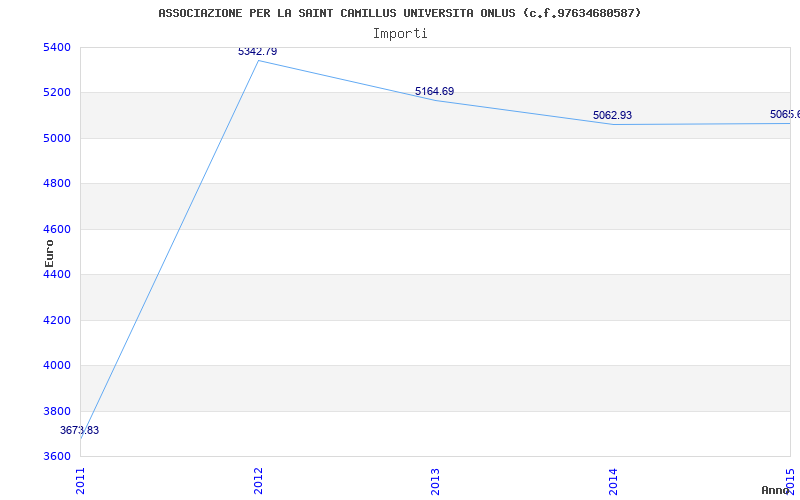Click the chart title ASSOCIAZIONE PER LA SAINT CAMILLUS
The width and height of the screenshot is (800, 500).
[399, 13]
